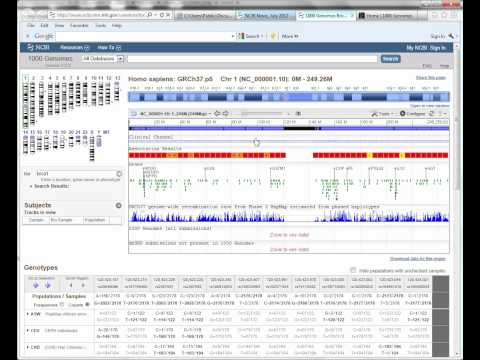Click the Scroll Region right arrow

point(83,285)
